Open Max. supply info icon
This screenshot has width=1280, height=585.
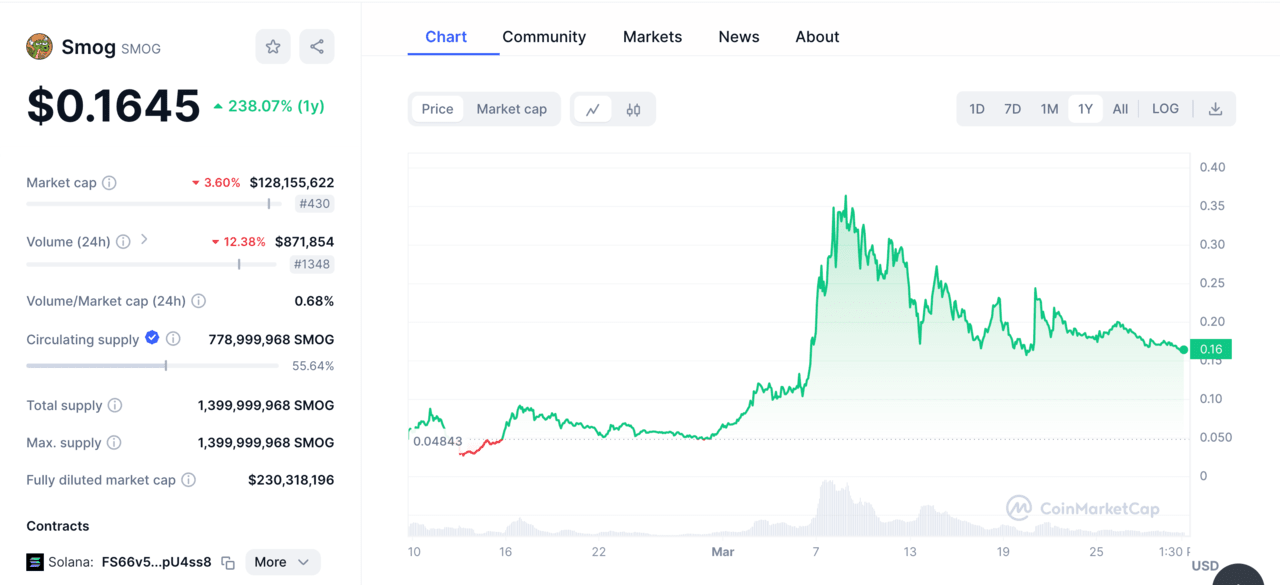pos(114,442)
